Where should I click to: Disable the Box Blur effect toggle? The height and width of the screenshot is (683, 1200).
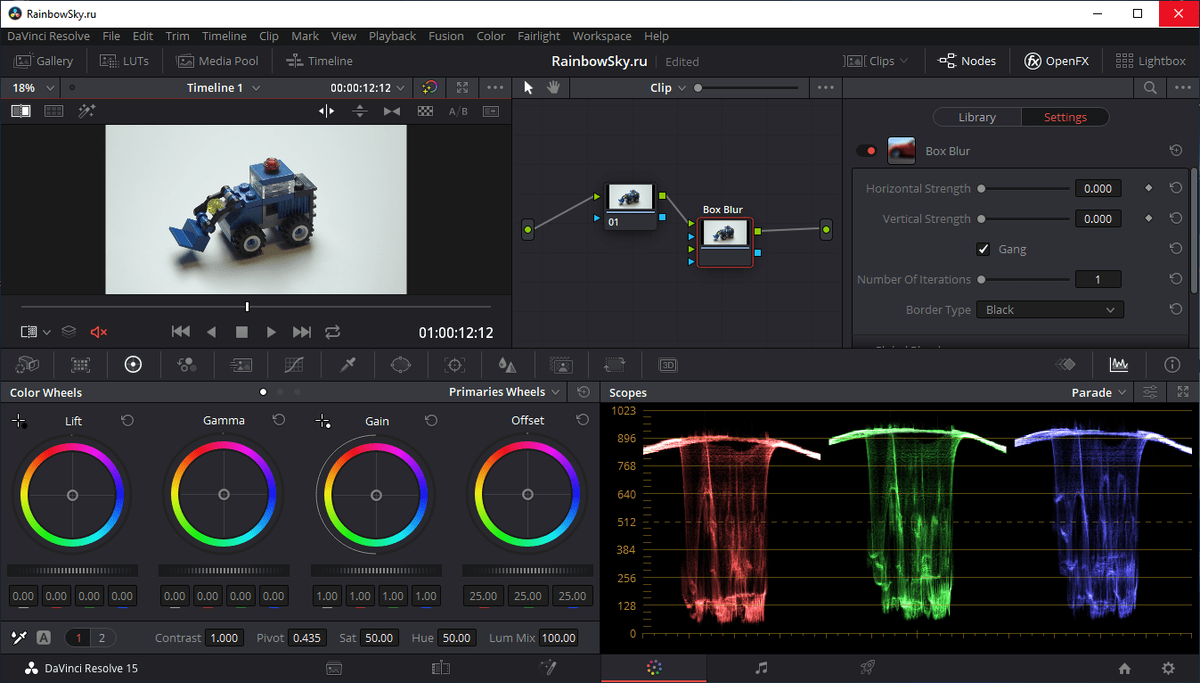pyautogui.click(x=866, y=151)
